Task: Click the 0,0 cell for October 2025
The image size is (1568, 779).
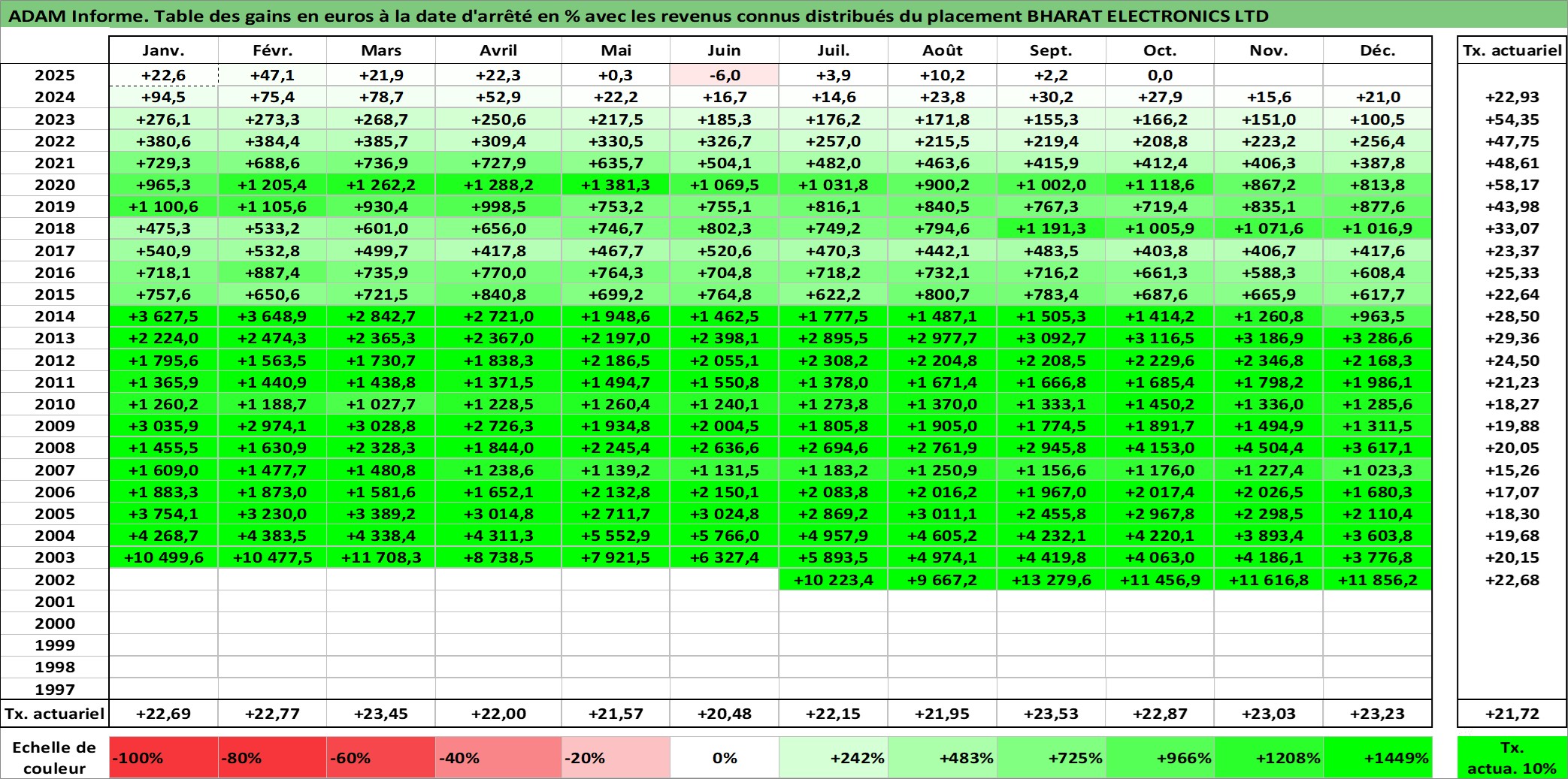Action: click(x=1161, y=75)
